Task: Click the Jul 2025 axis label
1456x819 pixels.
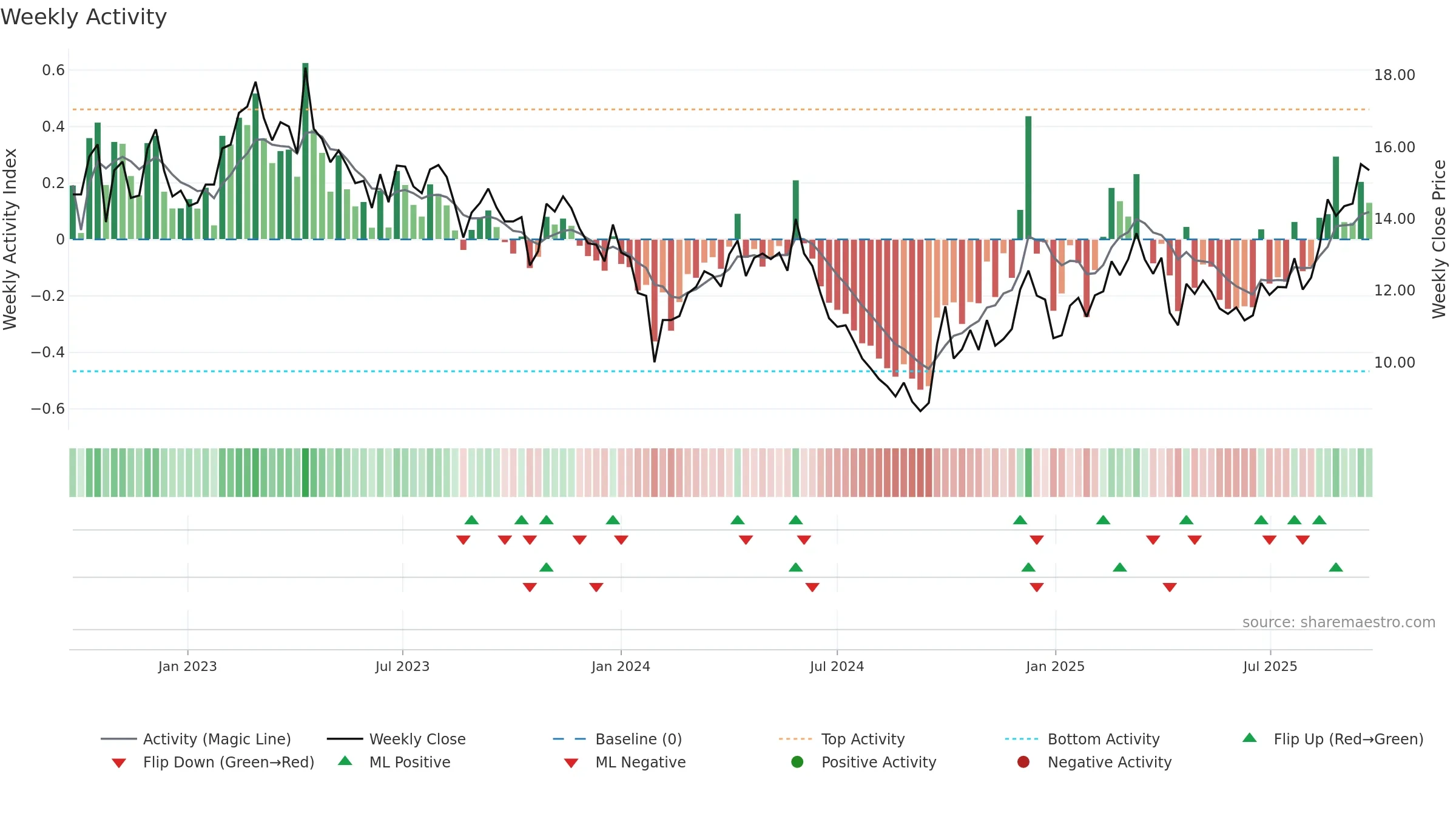Action: [1270, 666]
